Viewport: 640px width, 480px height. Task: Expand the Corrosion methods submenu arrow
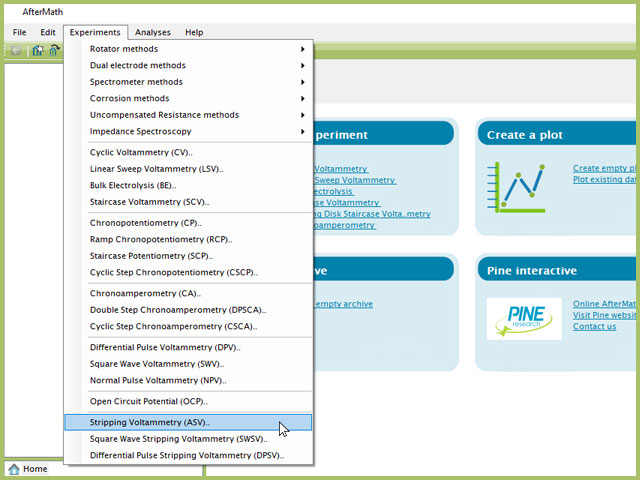coord(302,98)
